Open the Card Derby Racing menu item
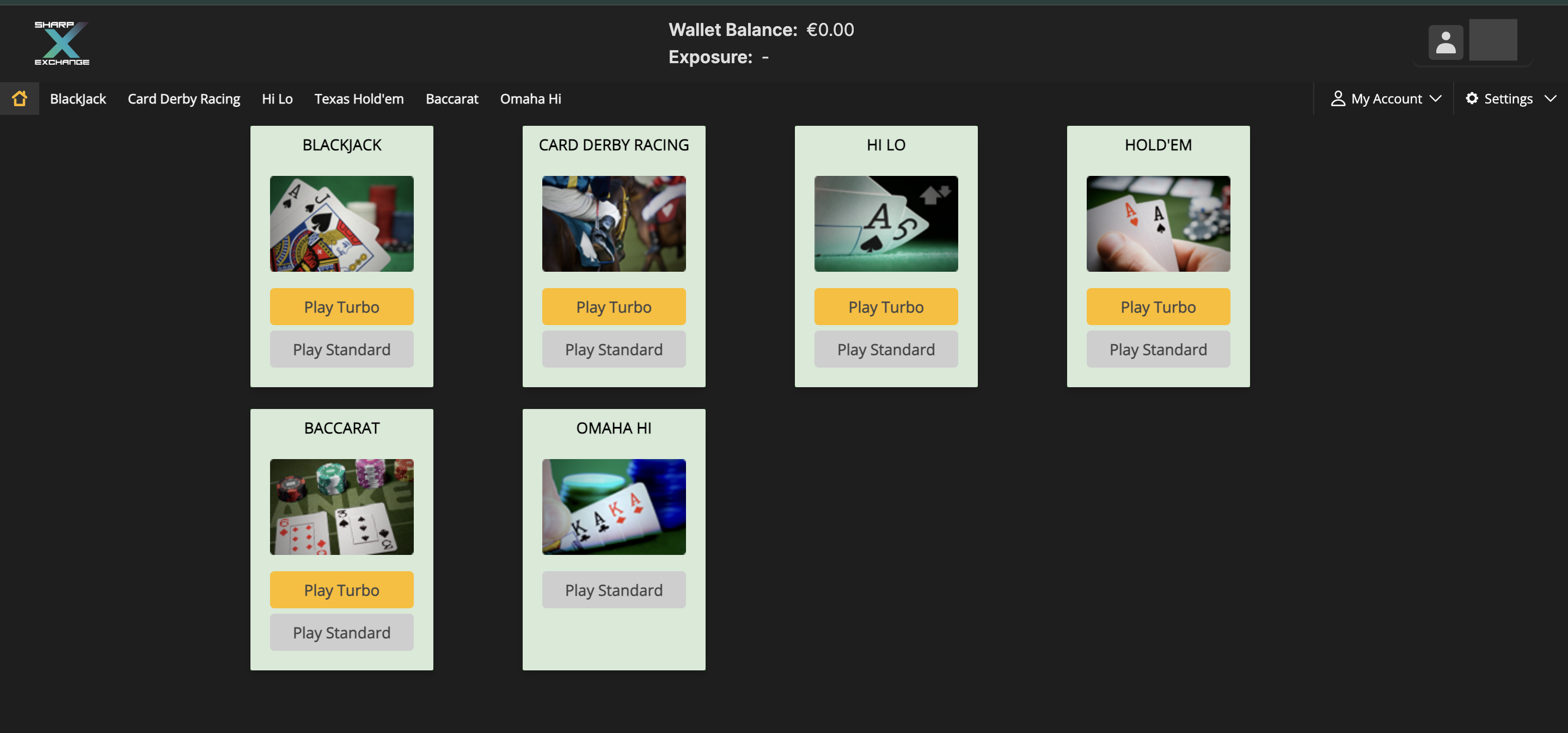1568x733 pixels. tap(184, 99)
